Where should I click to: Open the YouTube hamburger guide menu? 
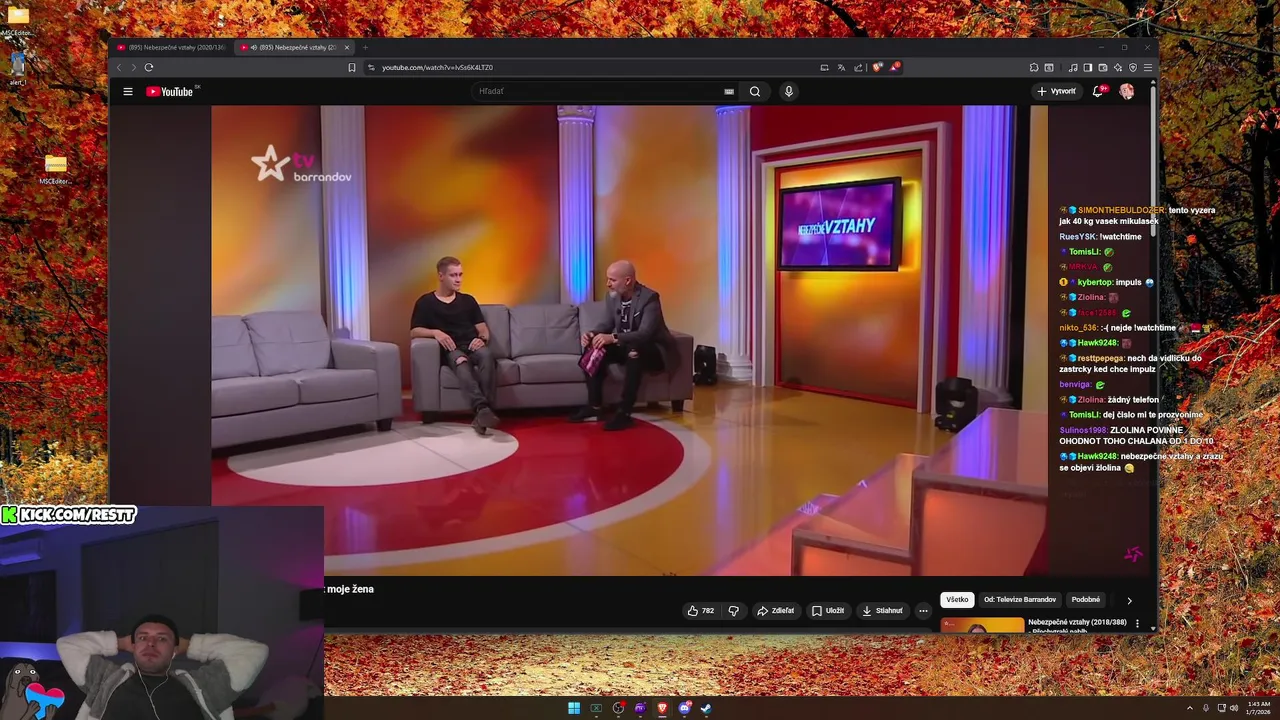(128, 91)
